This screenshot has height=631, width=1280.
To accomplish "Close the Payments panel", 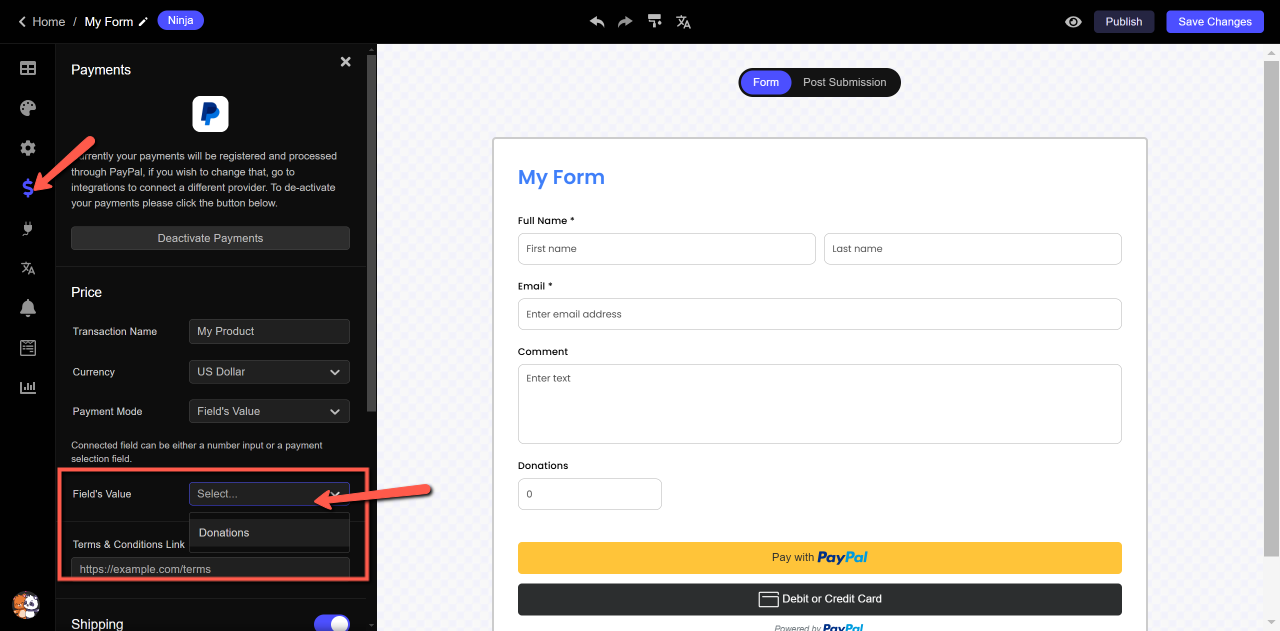I will point(345,62).
